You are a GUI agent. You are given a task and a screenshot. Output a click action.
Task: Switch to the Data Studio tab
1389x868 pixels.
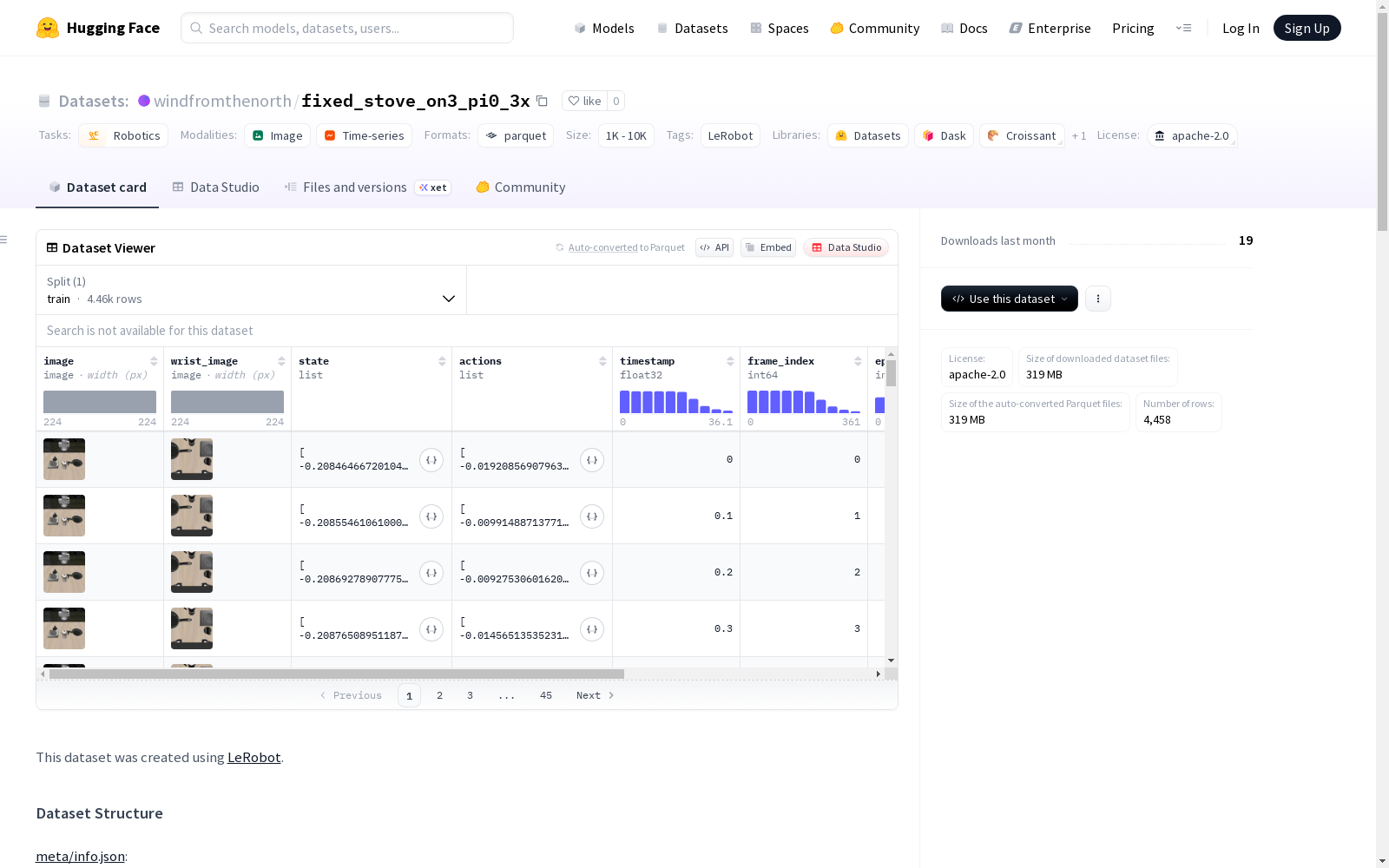click(x=215, y=187)
